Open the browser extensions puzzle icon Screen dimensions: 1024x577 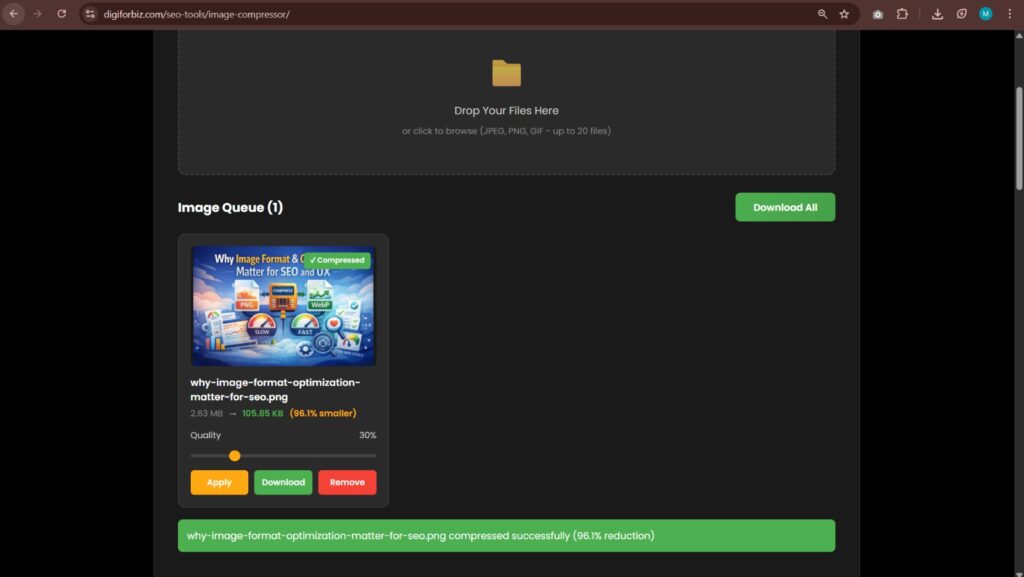point(903,14)
